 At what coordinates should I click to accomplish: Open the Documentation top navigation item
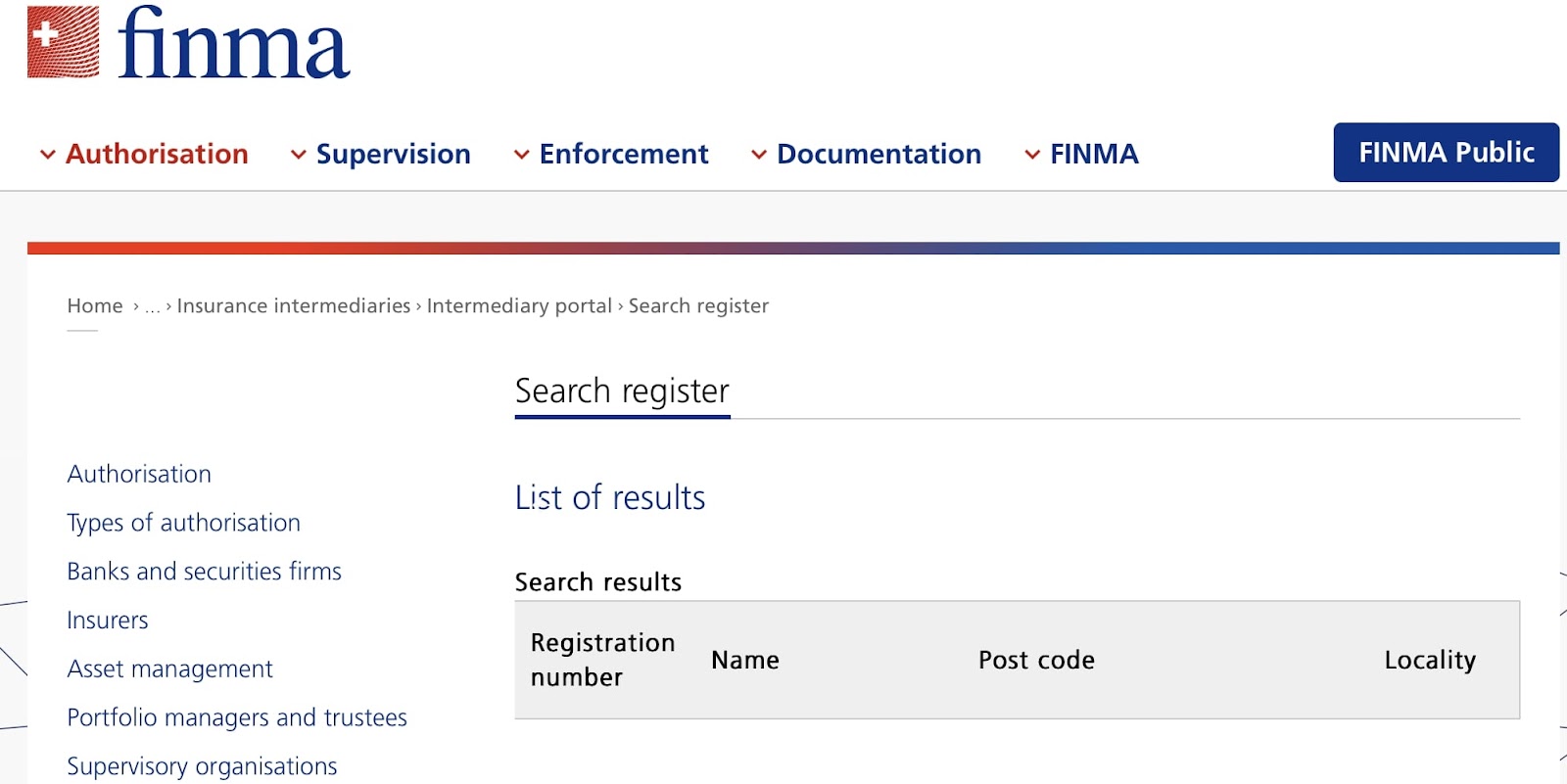[878, 154]
